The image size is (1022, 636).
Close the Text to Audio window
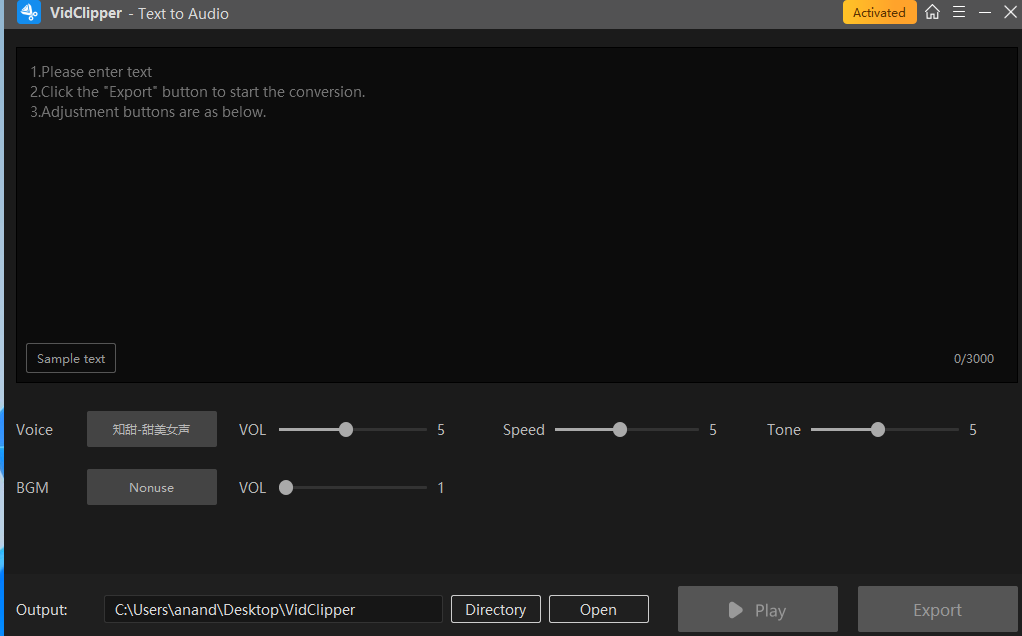(1009, 13)
